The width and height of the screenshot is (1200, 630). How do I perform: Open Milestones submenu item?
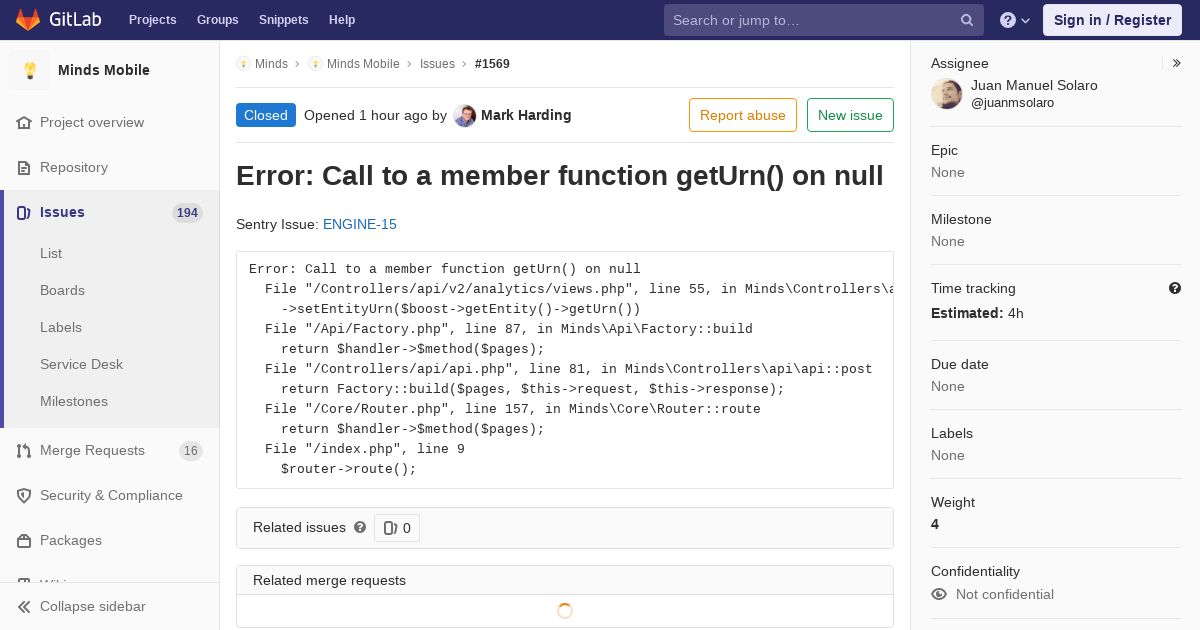74,401
